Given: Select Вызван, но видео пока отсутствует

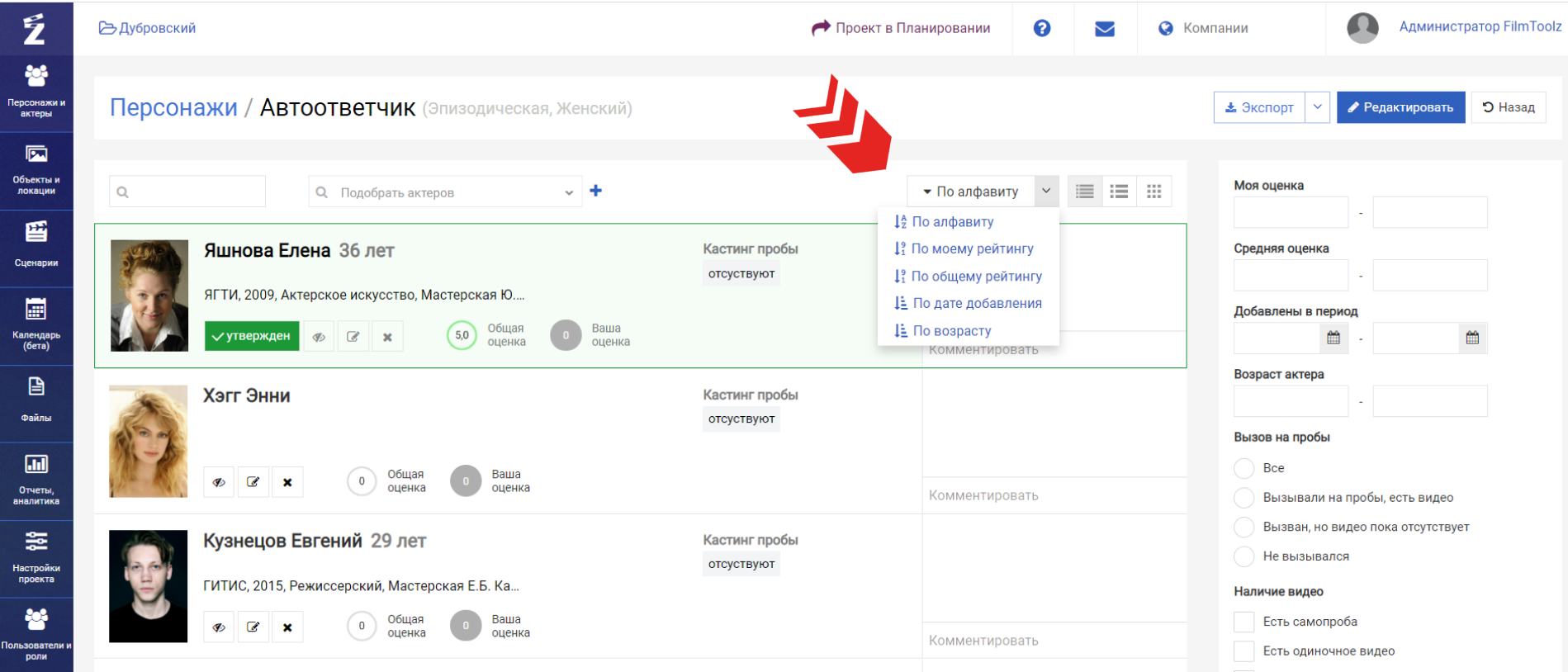Looking at the screenshot, I should point(1244,527).
